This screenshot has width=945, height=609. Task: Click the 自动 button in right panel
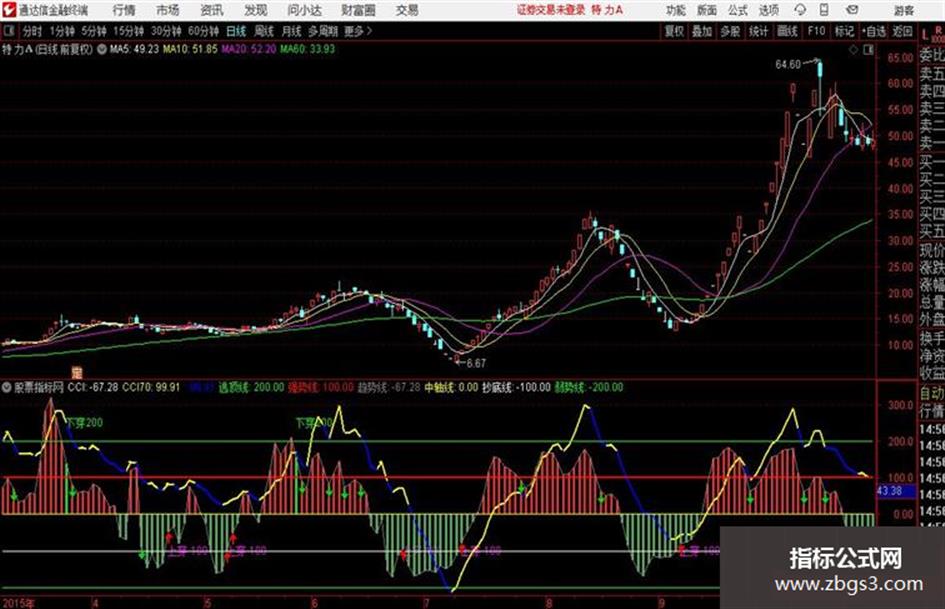pyautogui.click(x=932, y=394)
